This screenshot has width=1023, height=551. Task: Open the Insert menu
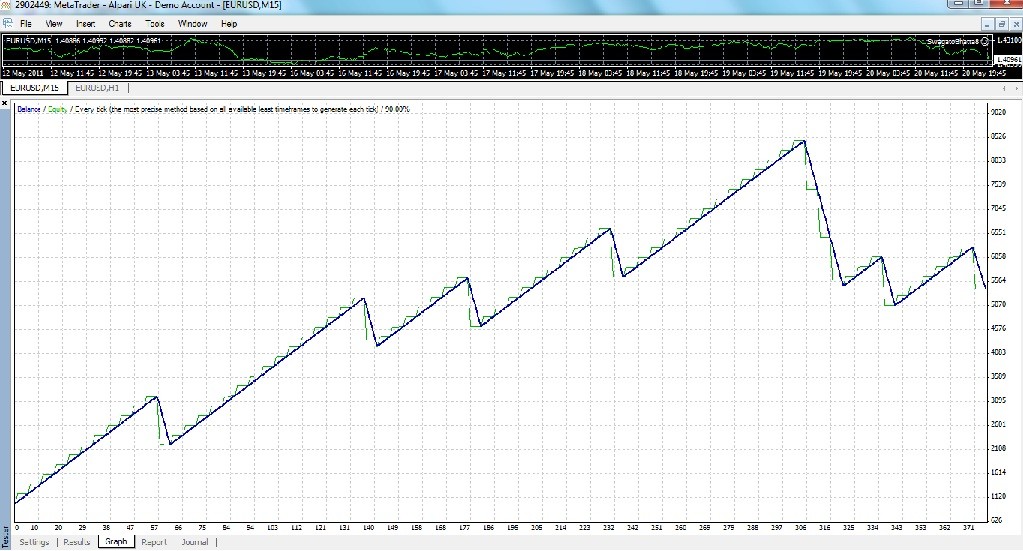85,23
